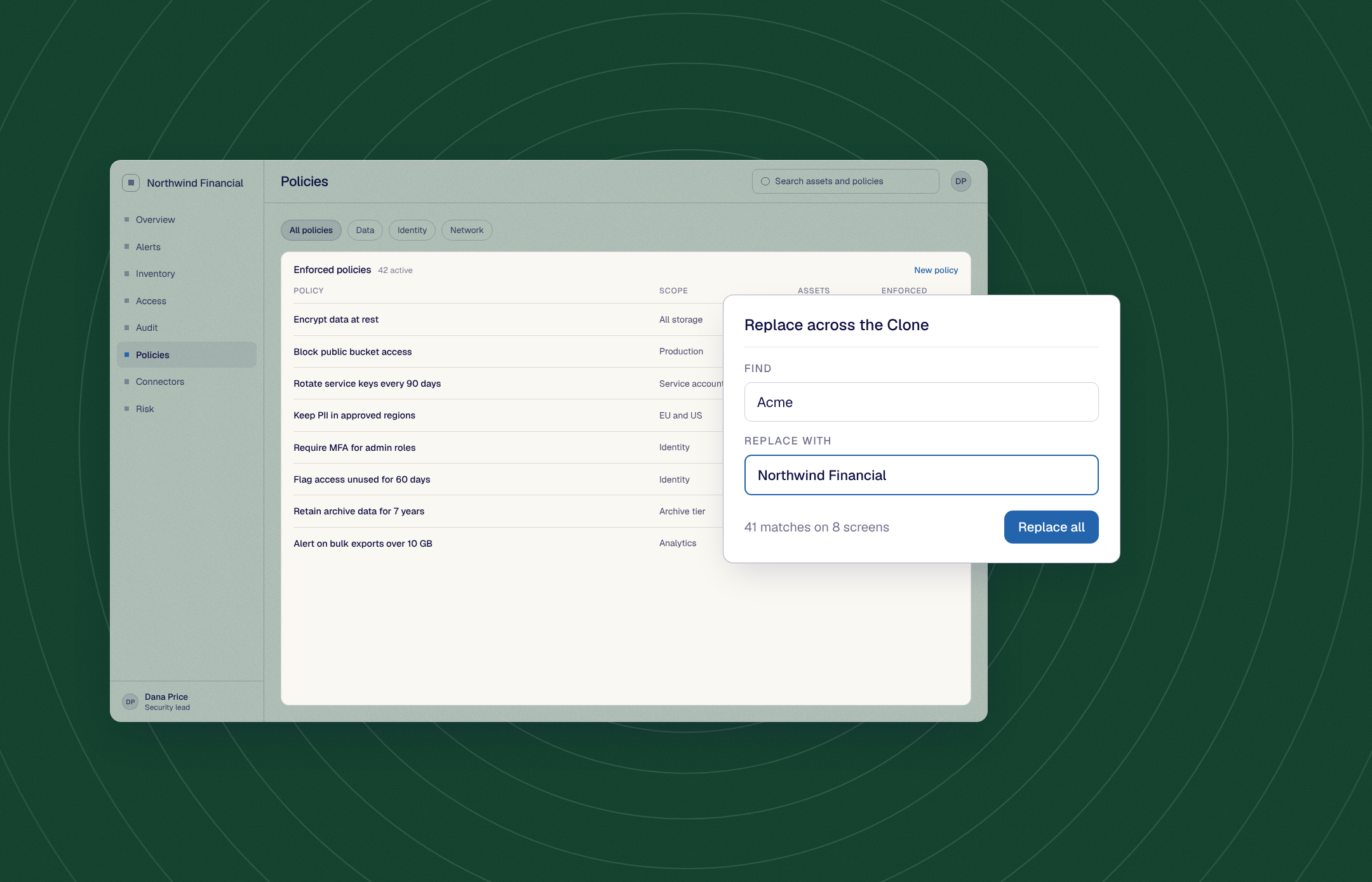Select Rotate service keys every 90 days

click(x=367, y=384)
